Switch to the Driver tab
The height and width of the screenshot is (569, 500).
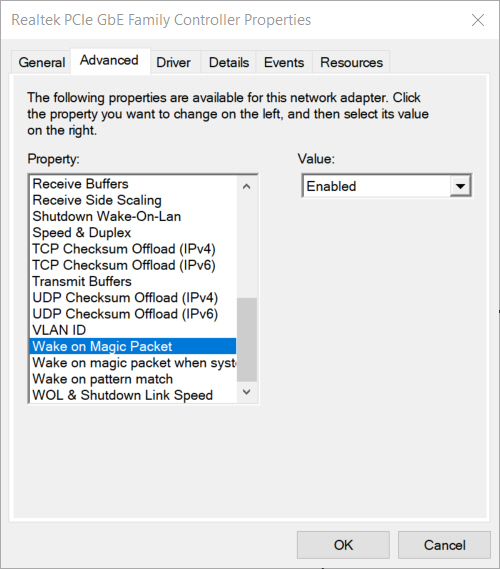(173, 62)
